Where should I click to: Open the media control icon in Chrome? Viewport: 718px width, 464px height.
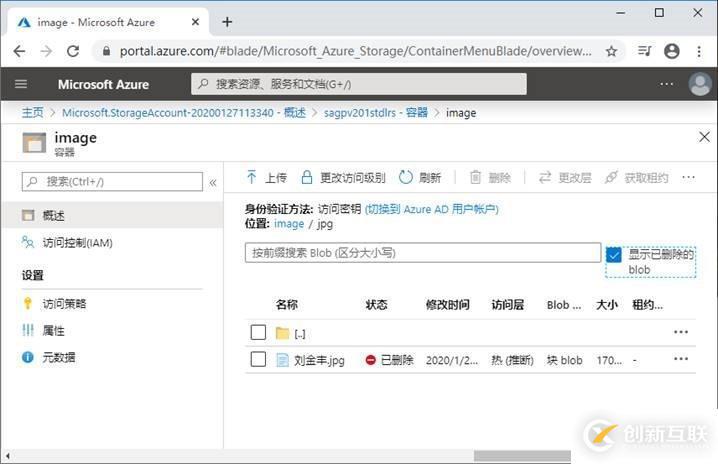pyautogui.click(x=645, y=51)
